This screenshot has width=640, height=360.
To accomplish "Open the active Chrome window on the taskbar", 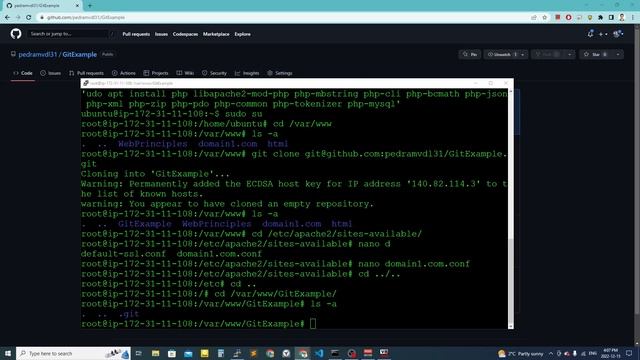I will pyautogui.click(x=302, y=353).
